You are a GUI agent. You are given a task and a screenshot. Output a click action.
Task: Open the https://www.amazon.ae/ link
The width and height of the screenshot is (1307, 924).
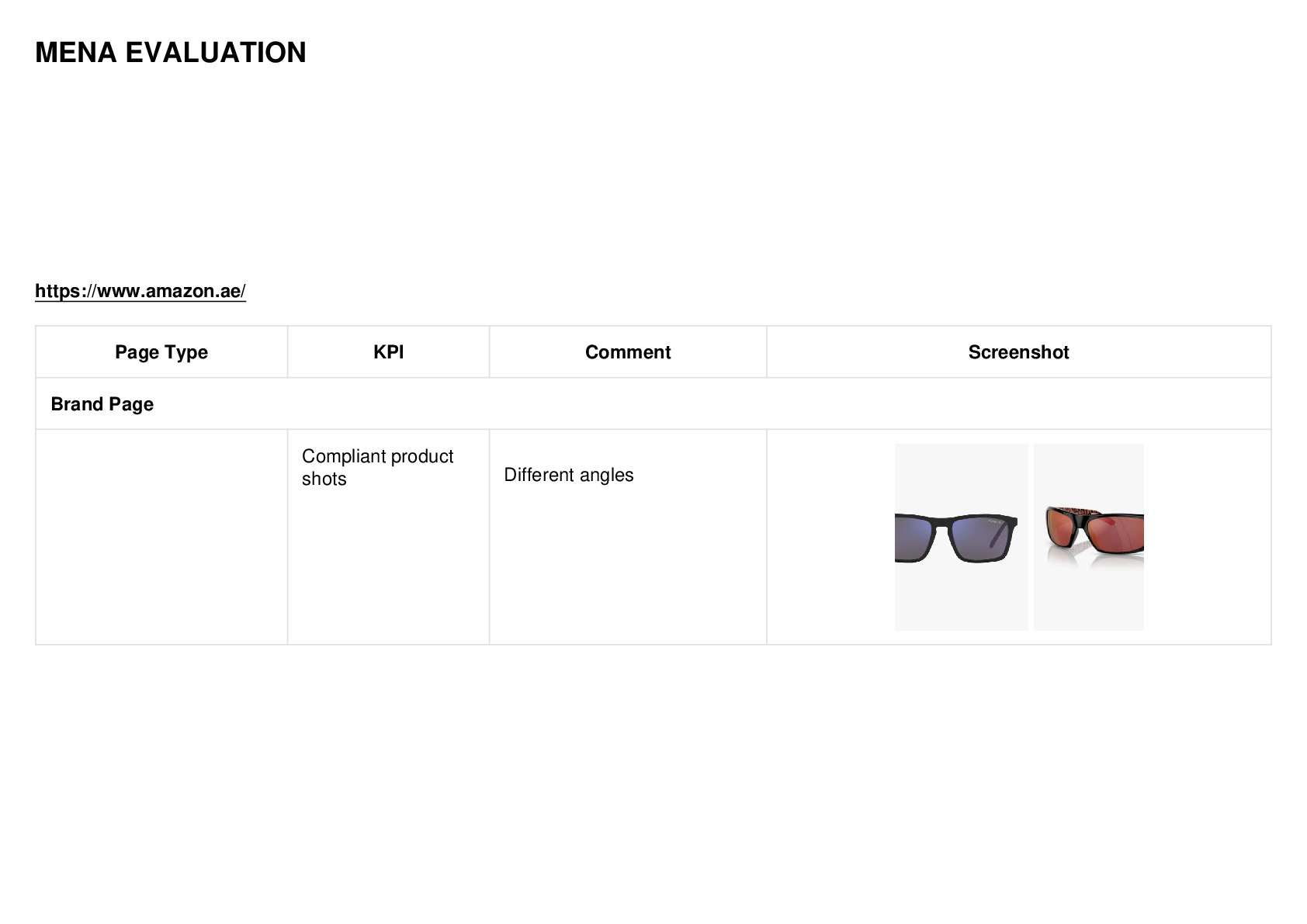[x=140, y=291]
